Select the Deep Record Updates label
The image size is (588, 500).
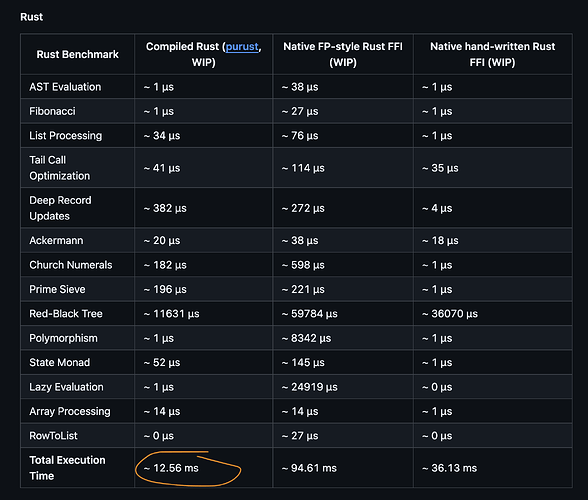(60, 208)
